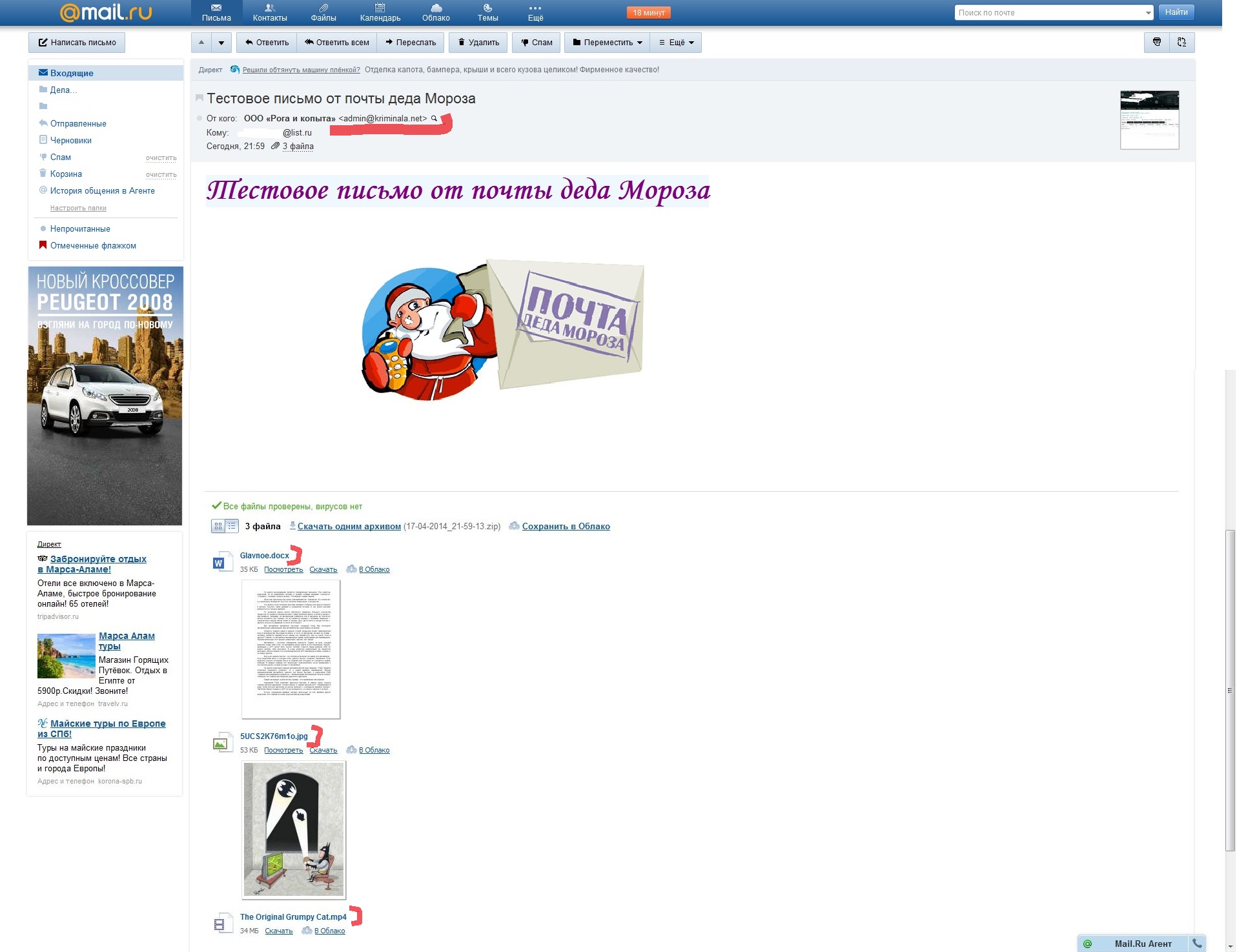Filter by Непрочитанные messages
The height and width of the screenshot is (952, 1237).
(x=79, y=228)
